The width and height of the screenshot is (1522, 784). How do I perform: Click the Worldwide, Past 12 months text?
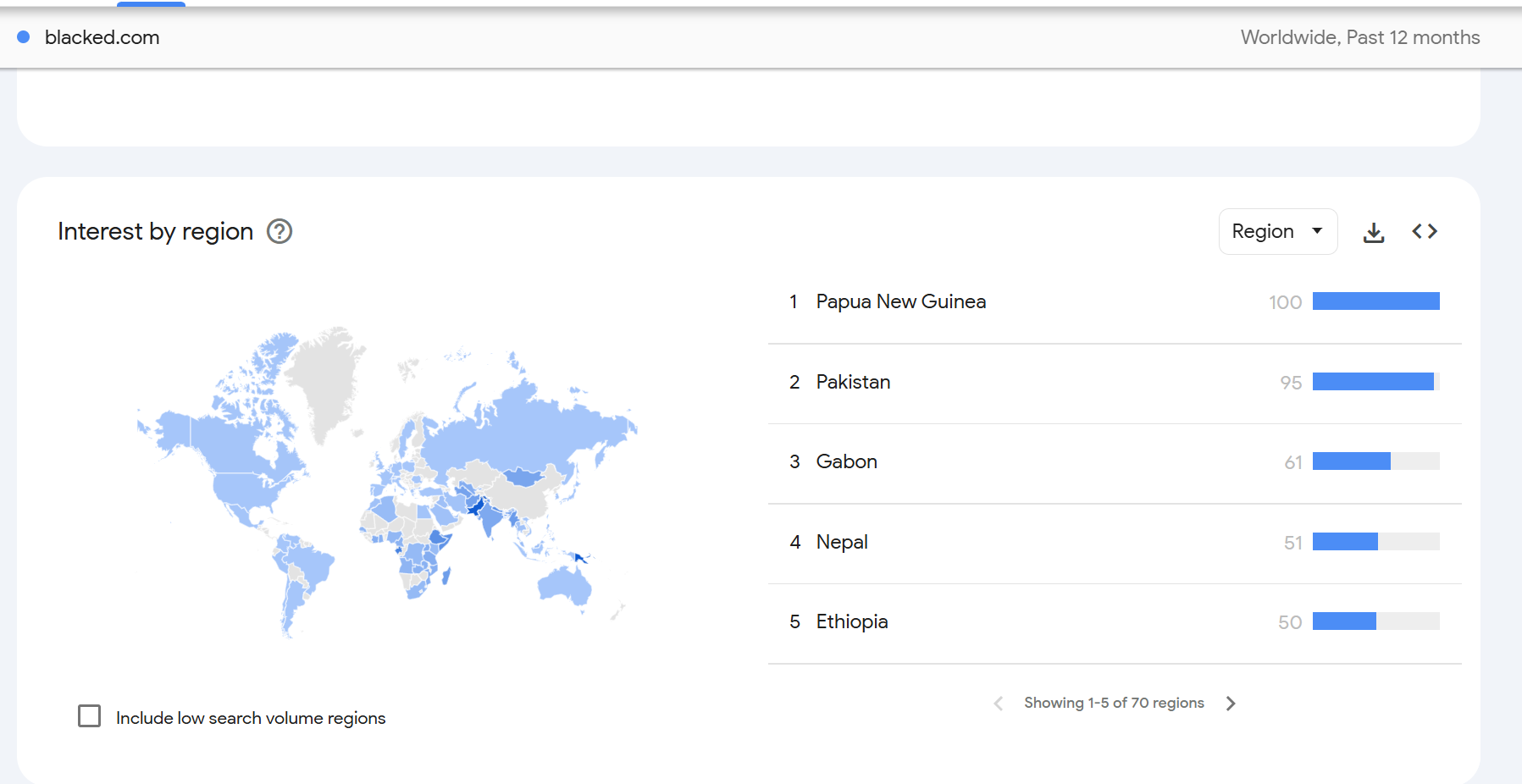(1360, 37)
